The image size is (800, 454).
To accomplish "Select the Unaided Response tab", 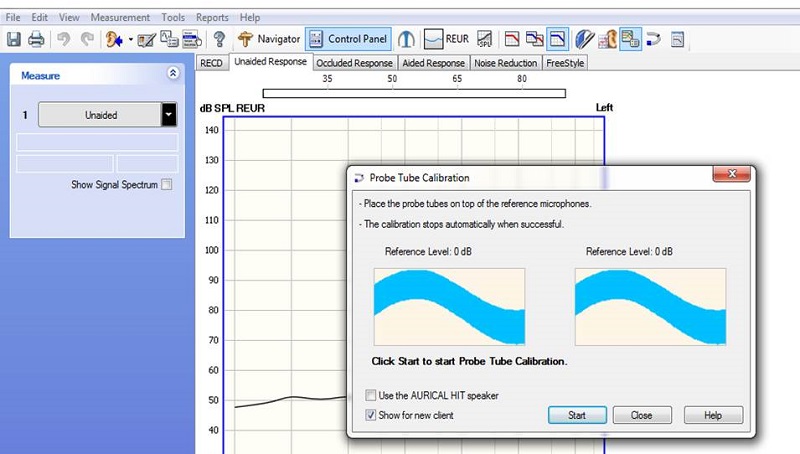I will click(x=270, y=62).
